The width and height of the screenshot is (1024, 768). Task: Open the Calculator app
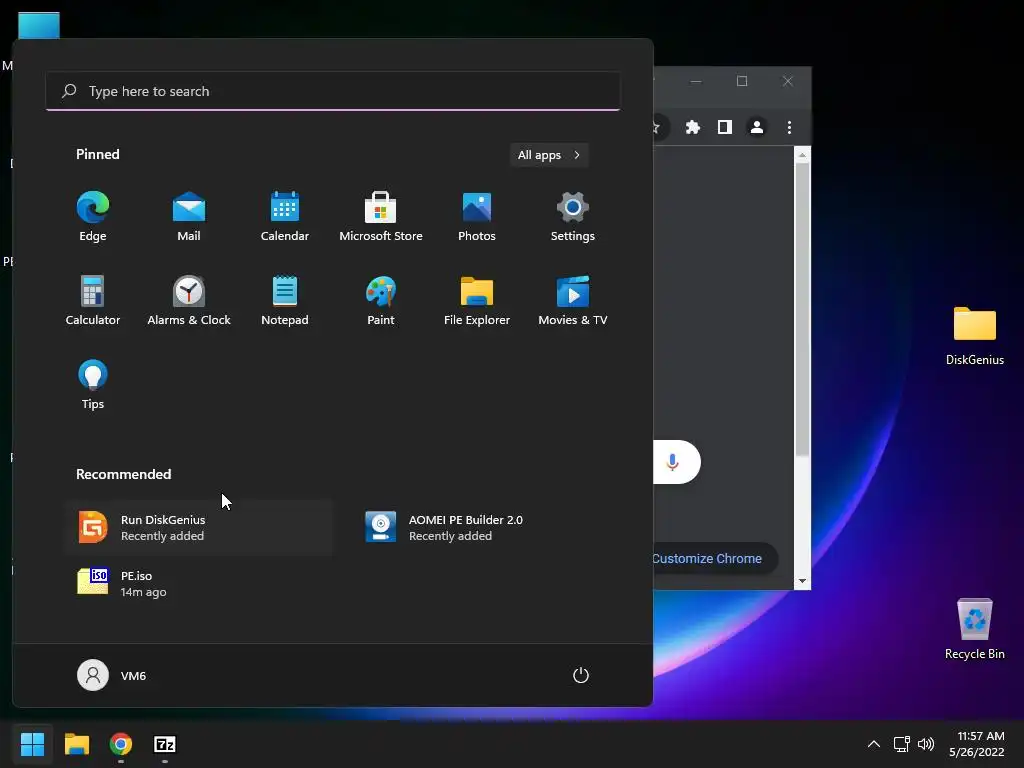click(93, 300)
